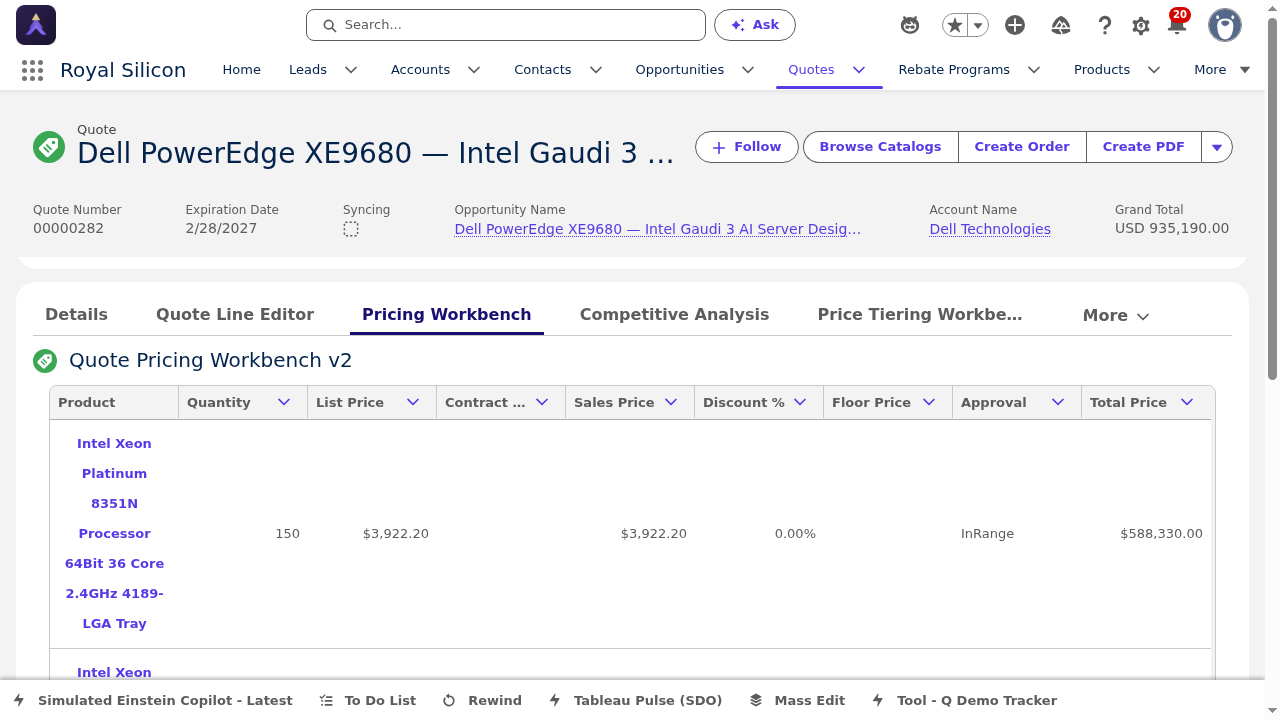Click the Create Order button
Viewport: 1280px width, 720px height.
(x=1022, y=147)
